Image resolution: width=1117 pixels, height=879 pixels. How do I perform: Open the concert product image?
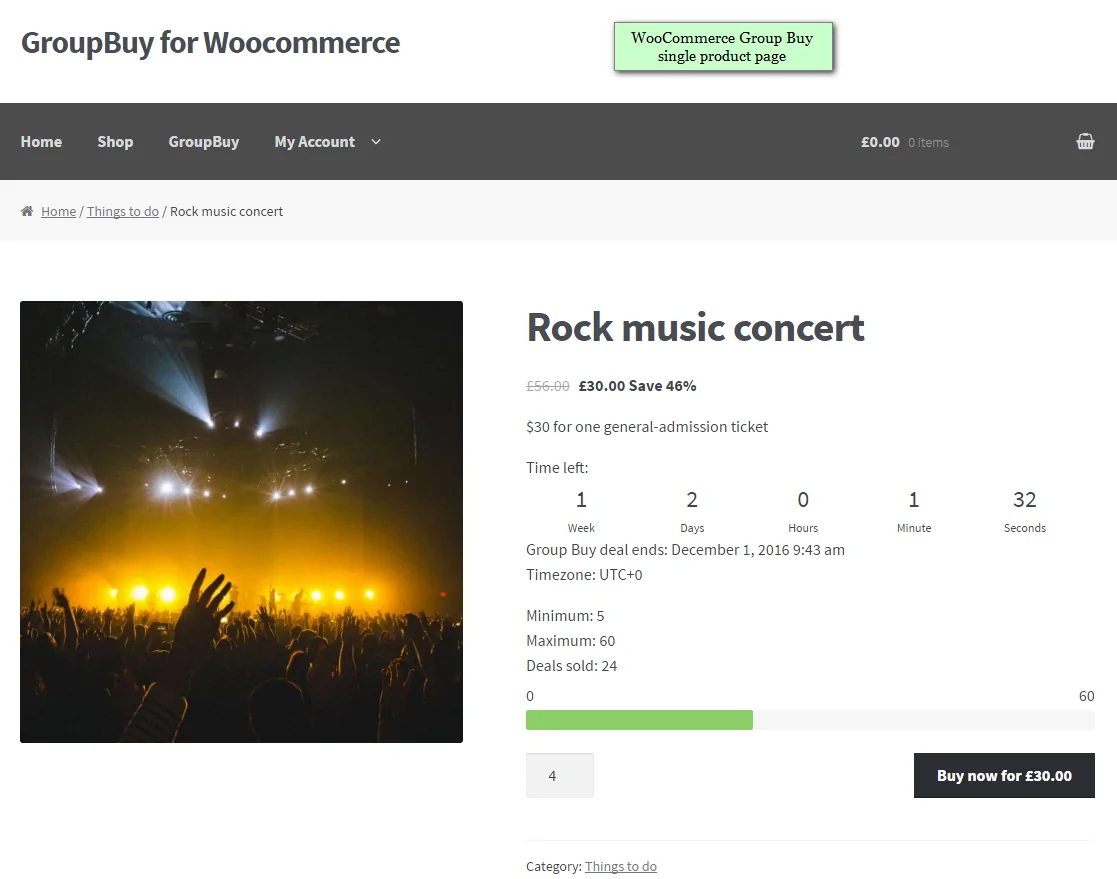(x=241, y=521)
